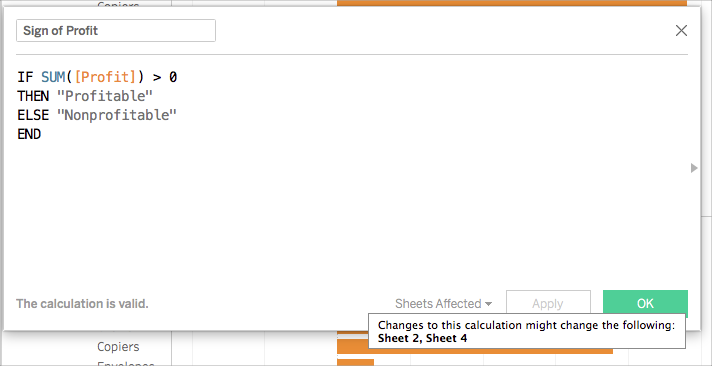Click the END keyword in the formula
The height and width of the screenshot is (366, 712).
click(x=29, y=134)
